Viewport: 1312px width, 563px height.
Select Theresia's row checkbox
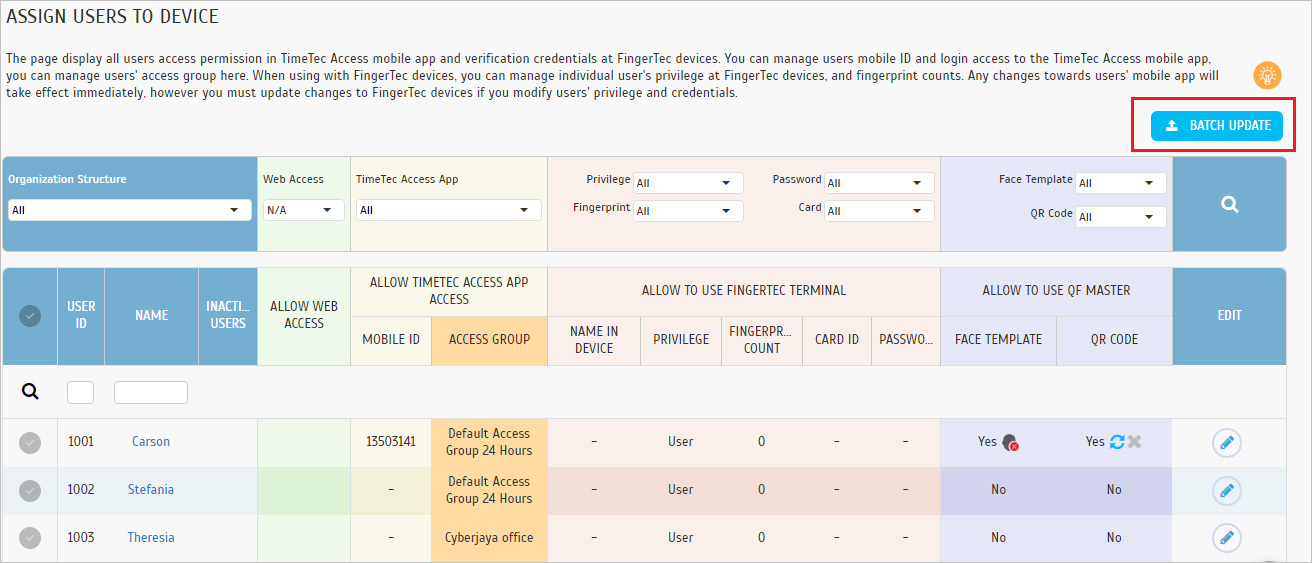coord(30,538)
